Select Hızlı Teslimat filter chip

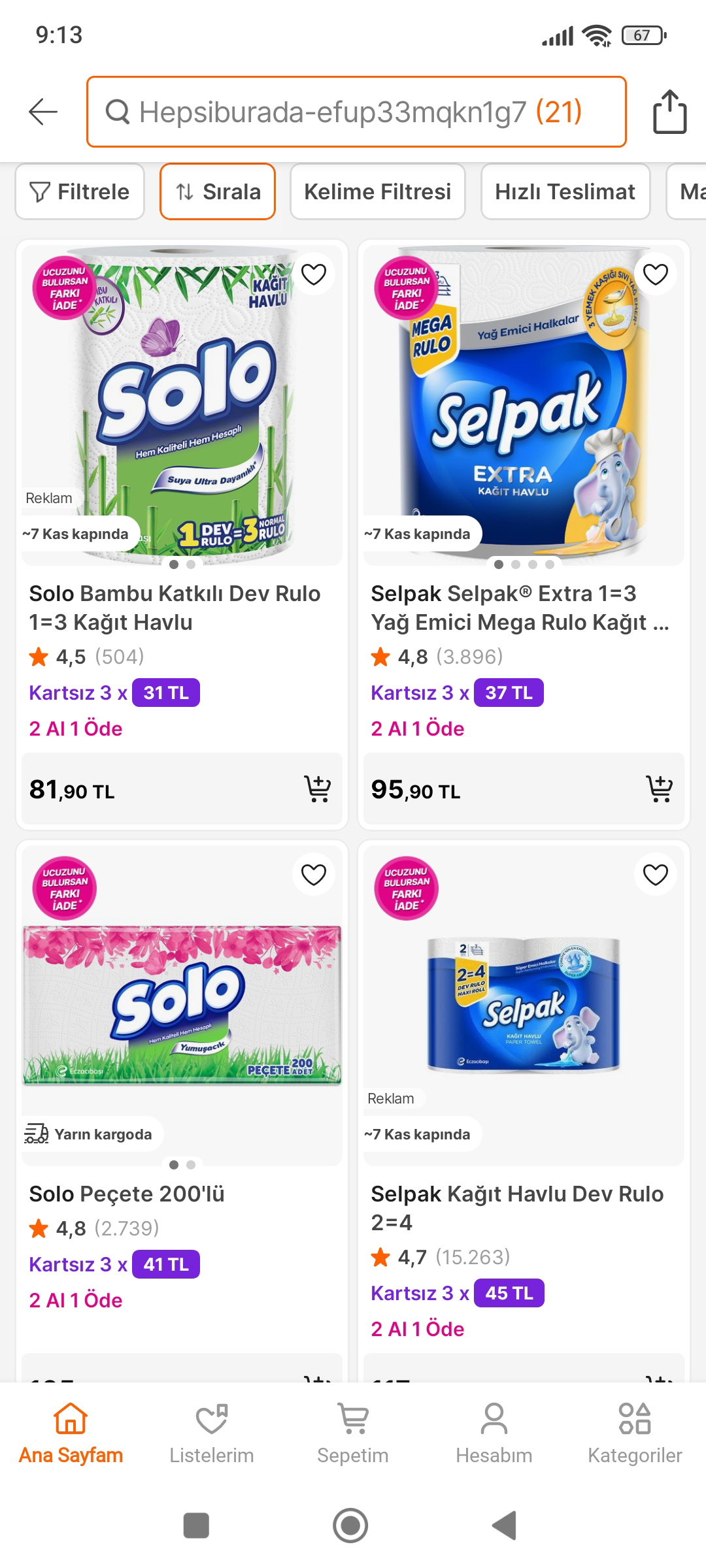pyautogui.click(x=565, y=191)
